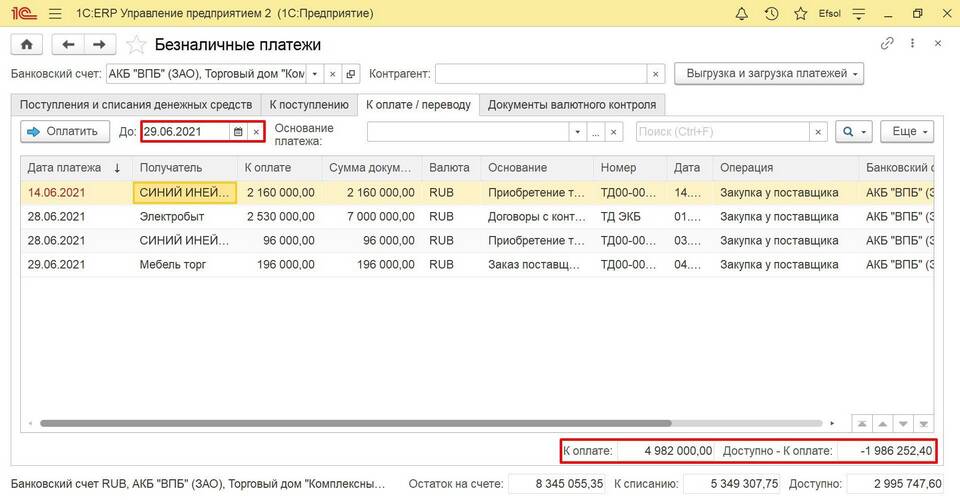Select the К оплате / переводу tab
960x500 pixels.
pos(418,105)
